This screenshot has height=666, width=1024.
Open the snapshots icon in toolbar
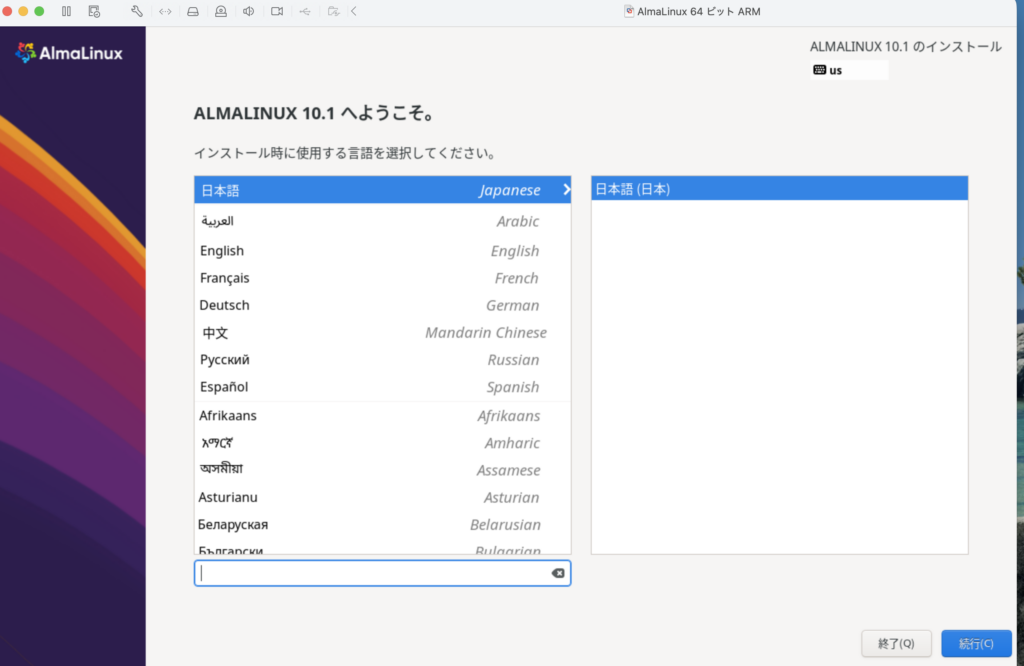(94, 11)
